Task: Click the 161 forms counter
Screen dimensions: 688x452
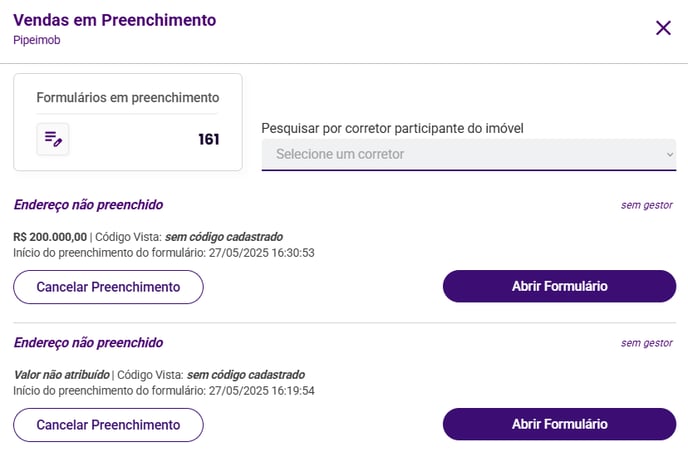Action: 209,140
